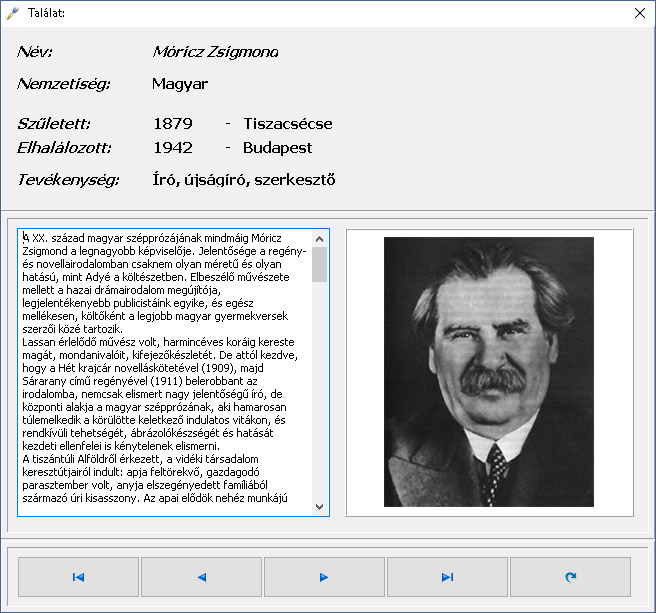The height and width of the screenshot is (613, 656).
Task: Click the Név: label
Action: [35, 52]
